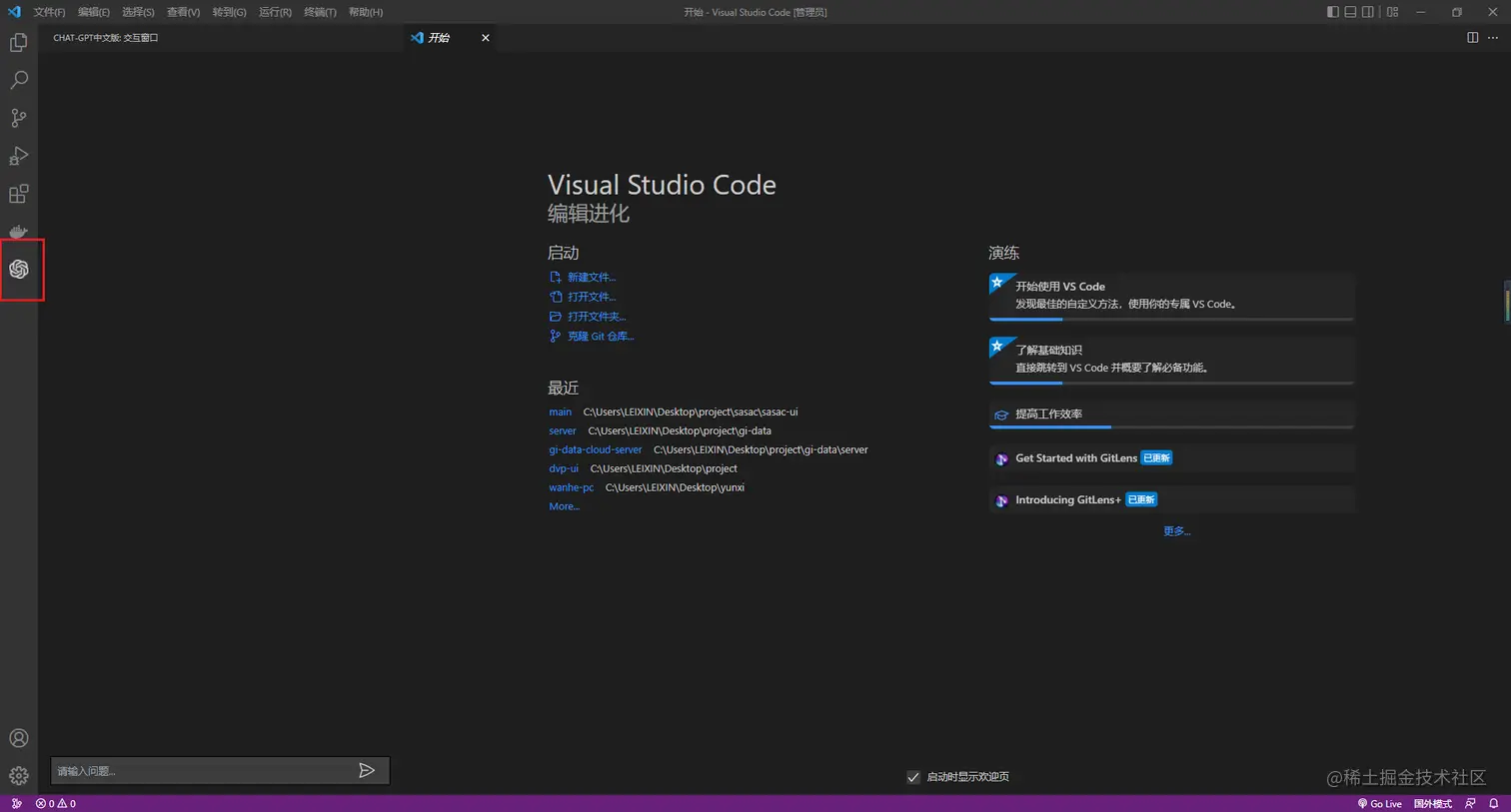
Task: Open the Source Control view
Action: coord(18,118)
